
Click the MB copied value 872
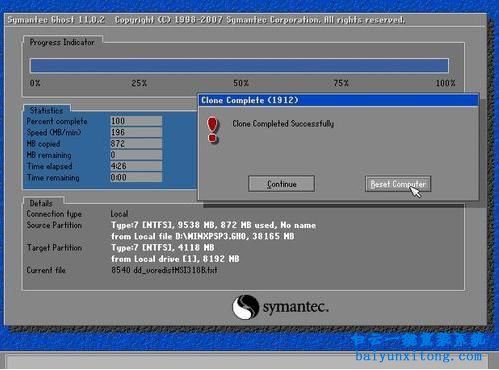tap(136, 144)
